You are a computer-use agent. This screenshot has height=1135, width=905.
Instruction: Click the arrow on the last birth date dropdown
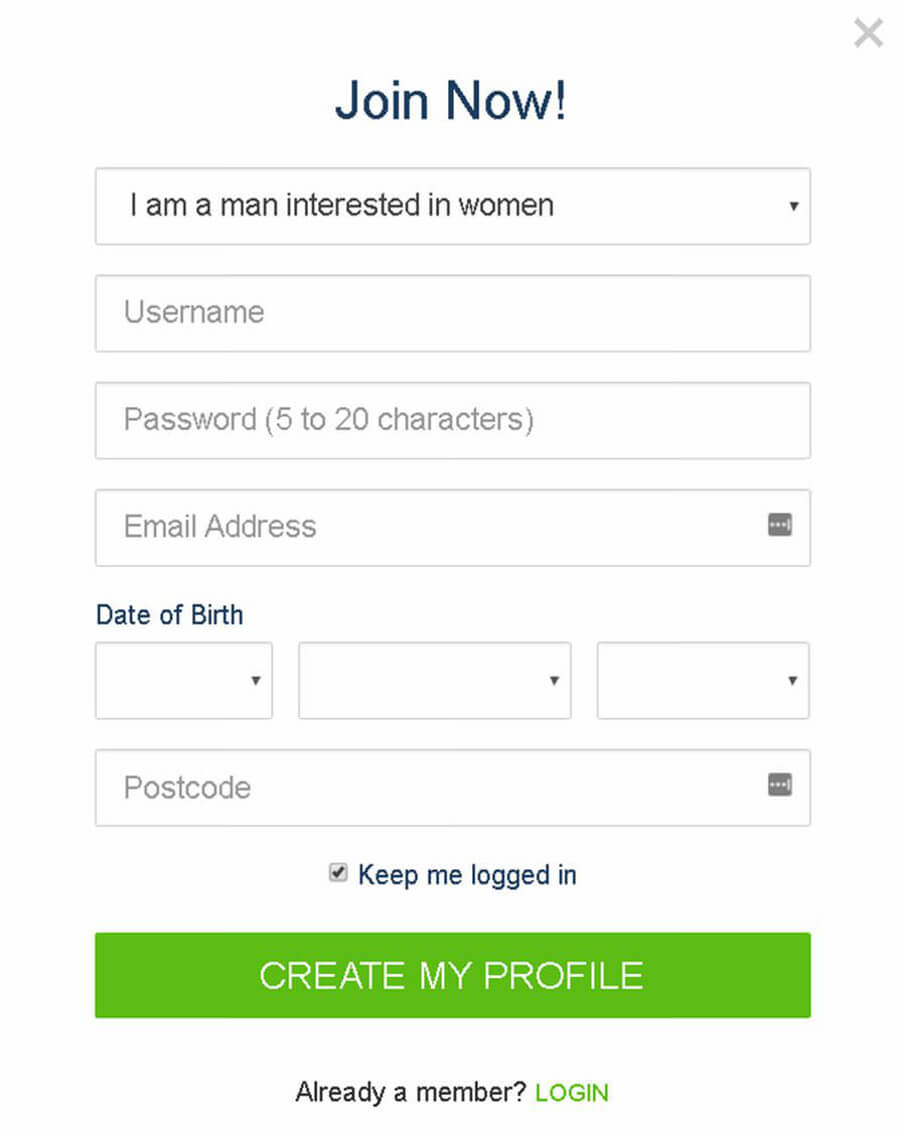click(792, 681)
